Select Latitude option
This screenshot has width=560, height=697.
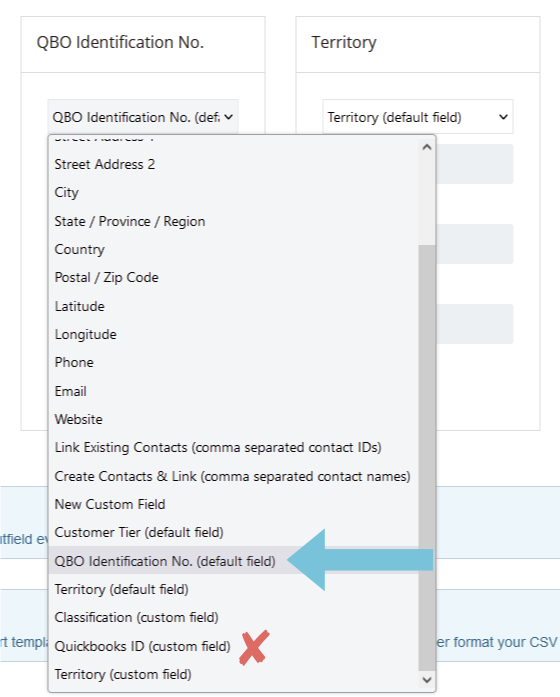pos(233,306)
